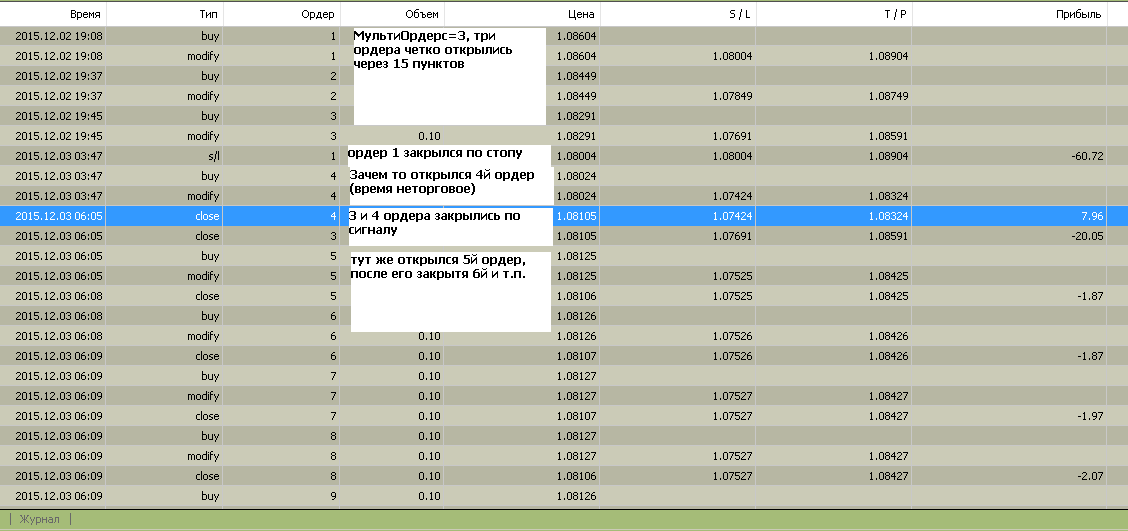Sort by the Цена column header

point(582,14)
